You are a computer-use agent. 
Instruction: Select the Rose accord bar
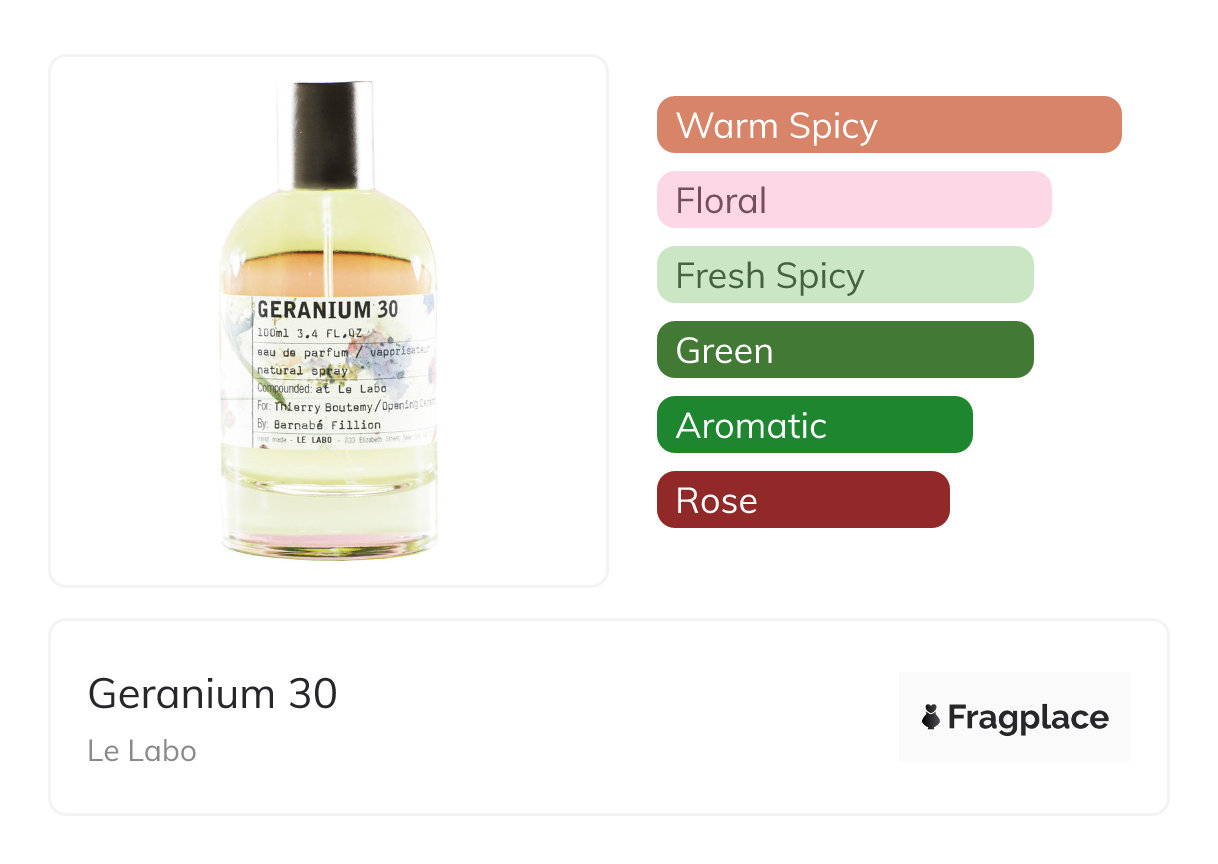[x=802, y=500]
